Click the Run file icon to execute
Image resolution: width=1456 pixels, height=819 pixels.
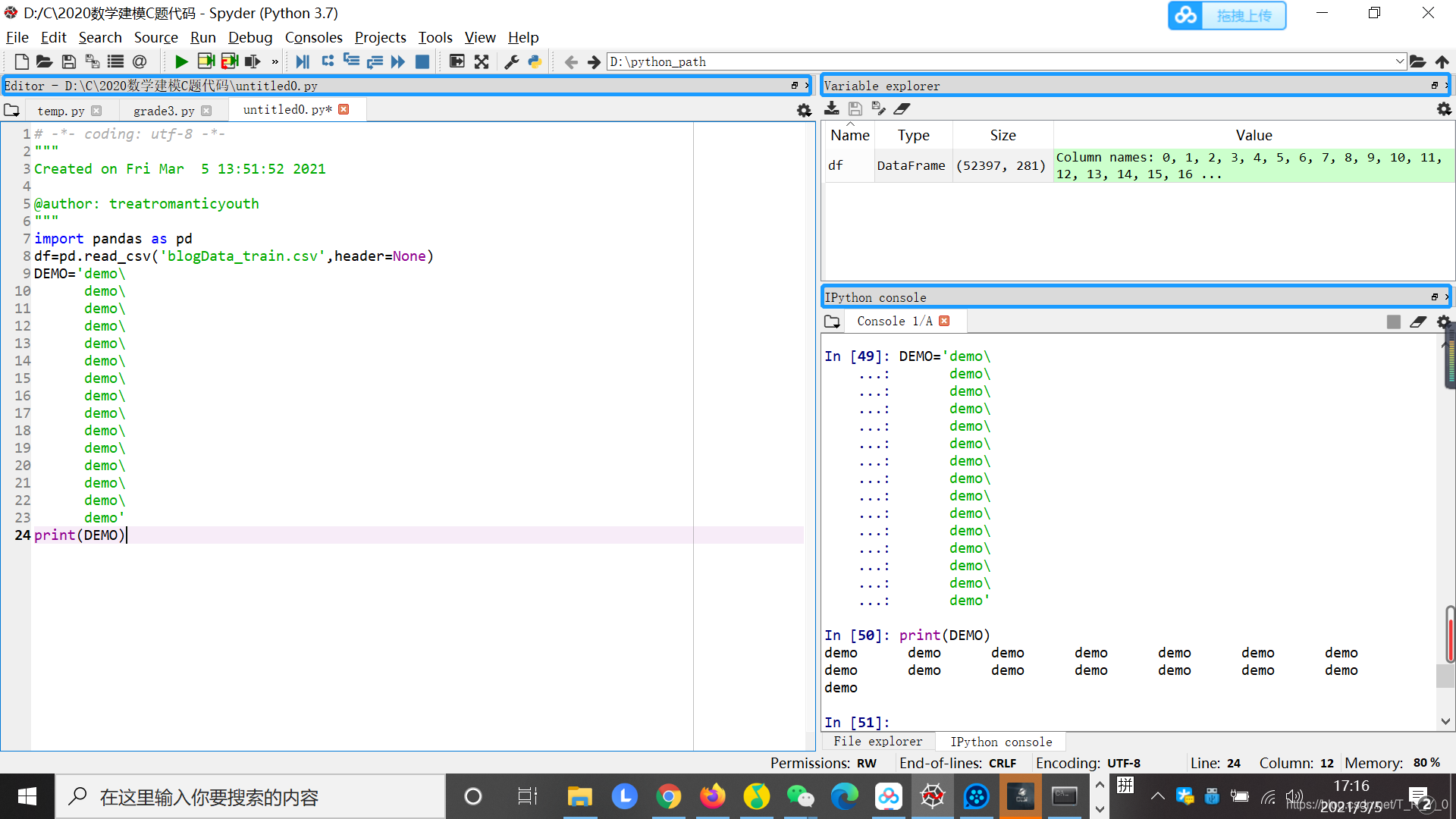(181, 61)
